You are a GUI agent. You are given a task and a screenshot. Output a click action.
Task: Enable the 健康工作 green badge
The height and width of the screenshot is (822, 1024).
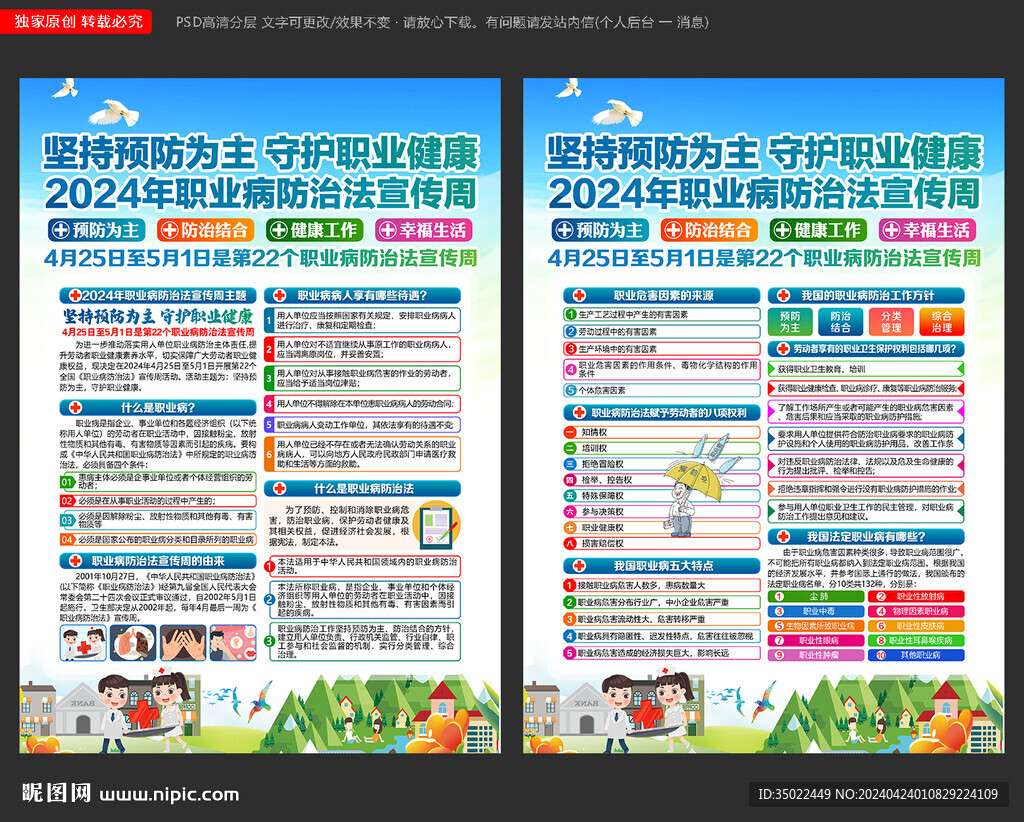pos(315,228)
